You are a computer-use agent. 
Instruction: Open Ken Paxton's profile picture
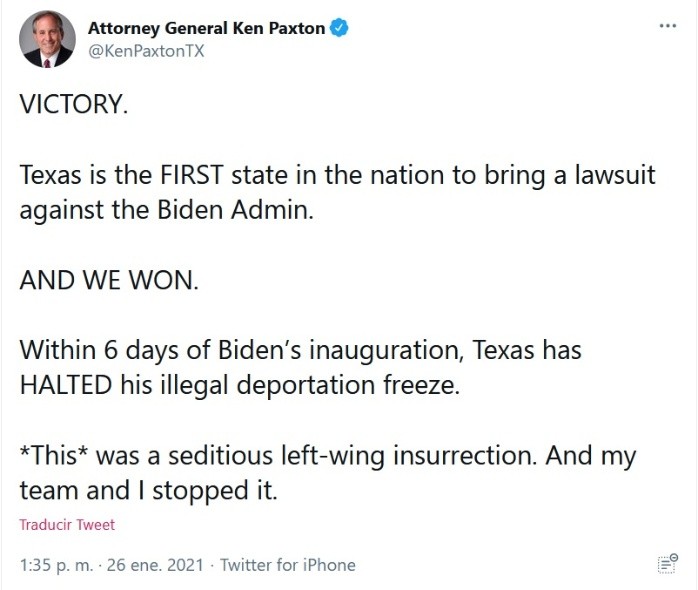pos(47,39)
